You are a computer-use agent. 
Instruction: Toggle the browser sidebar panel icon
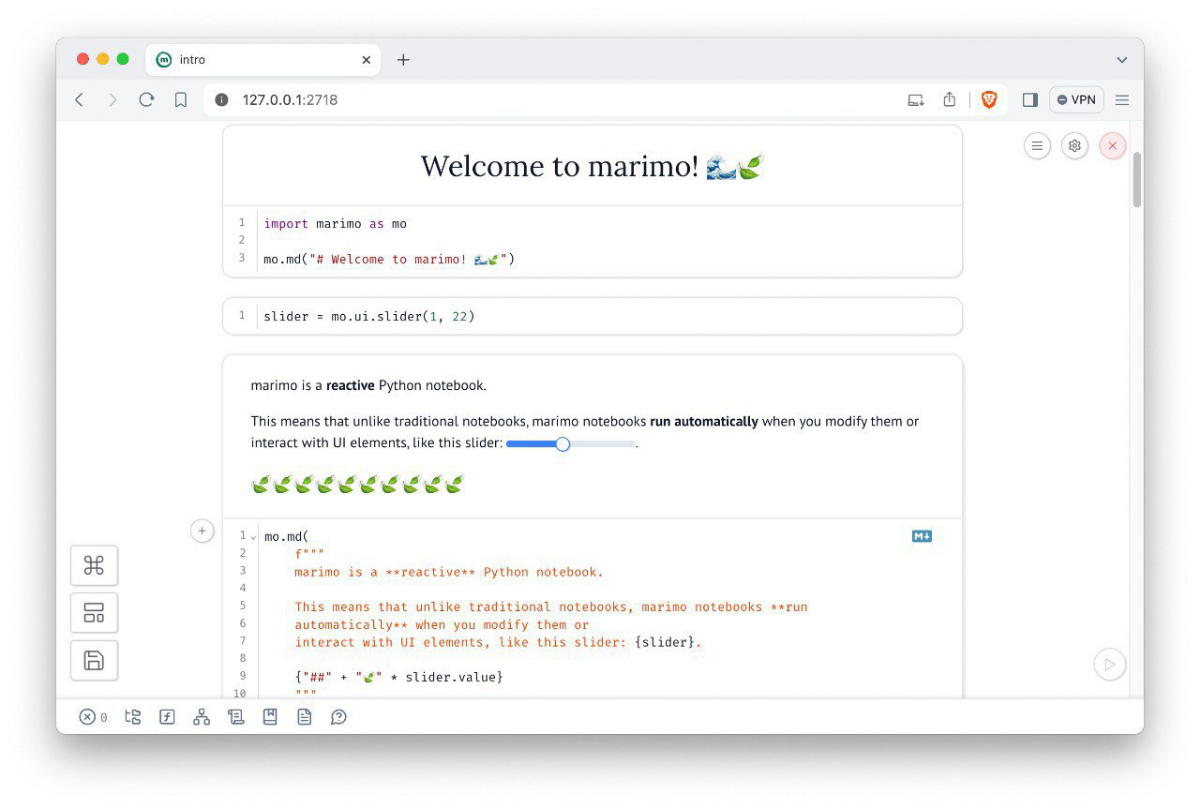coord(1030,99)
